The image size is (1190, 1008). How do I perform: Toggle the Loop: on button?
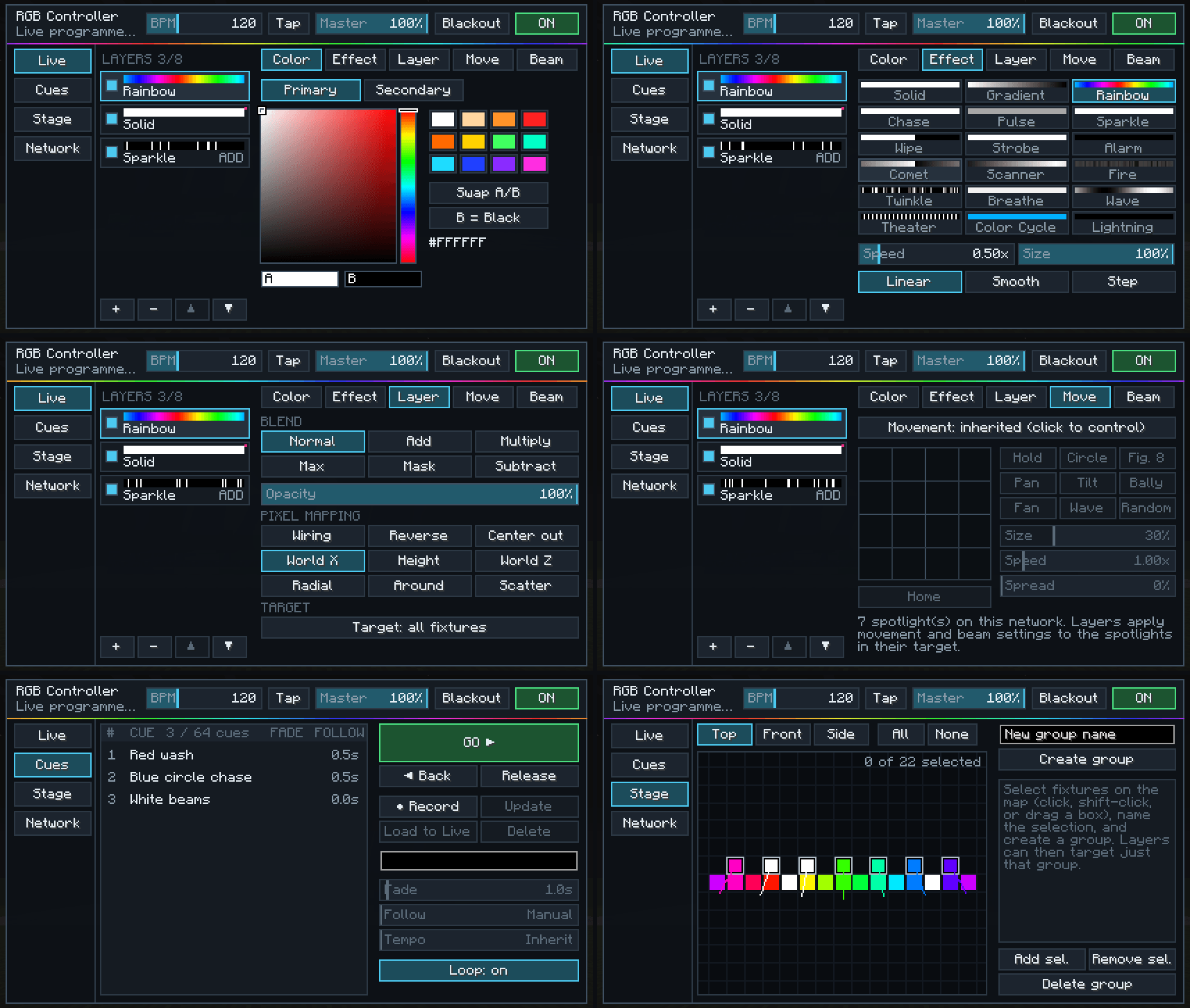pos(478,971)
